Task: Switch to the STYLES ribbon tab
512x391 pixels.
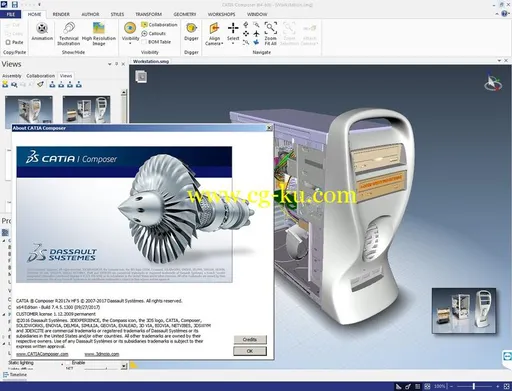Action: point(117,14)
